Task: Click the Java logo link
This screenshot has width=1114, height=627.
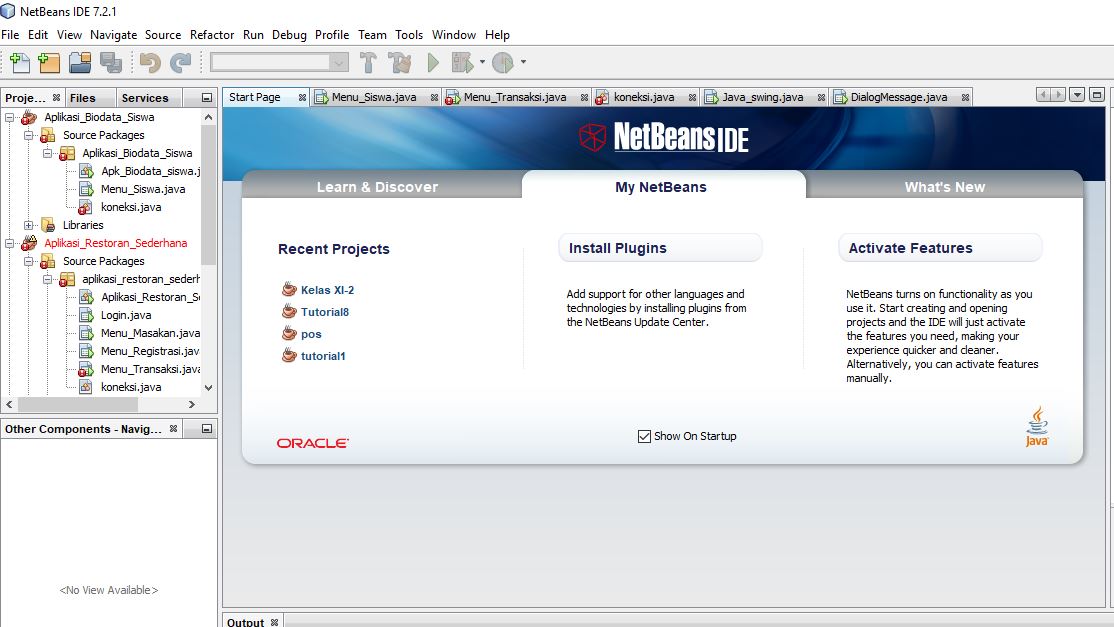Action: 1037,426
